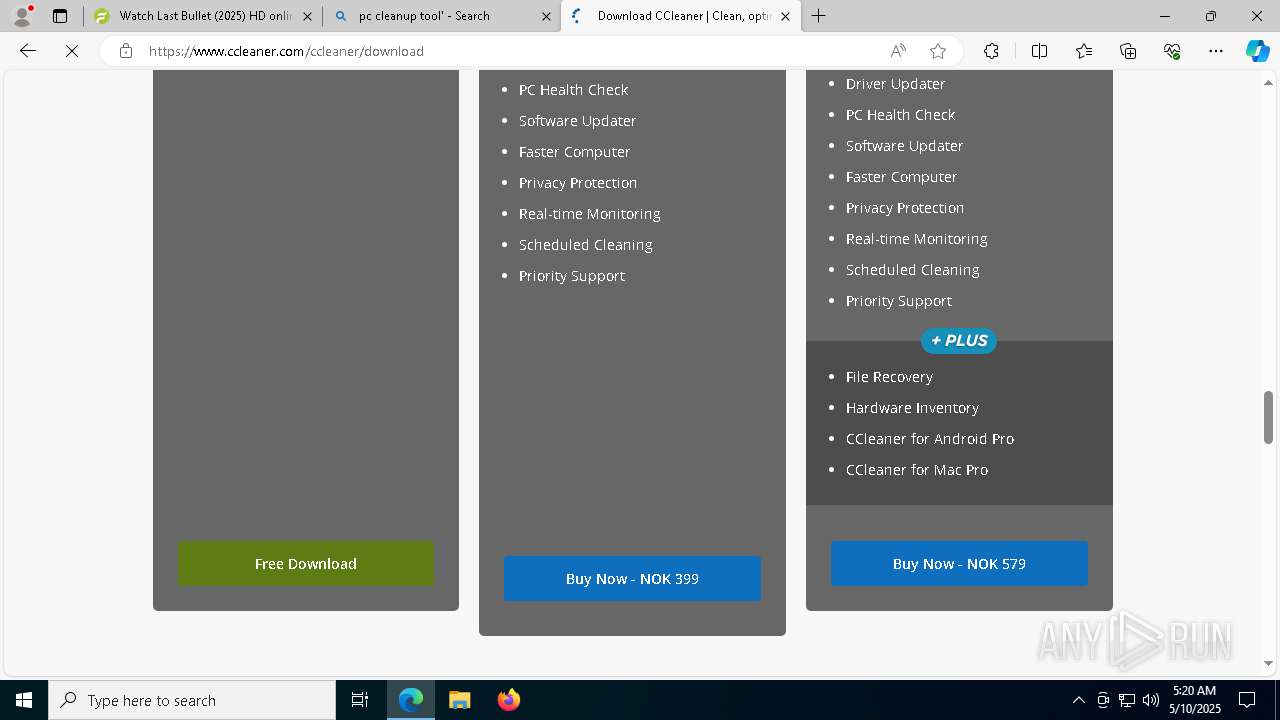Launch Firefox from the taskbar

(x=508, y=700)
